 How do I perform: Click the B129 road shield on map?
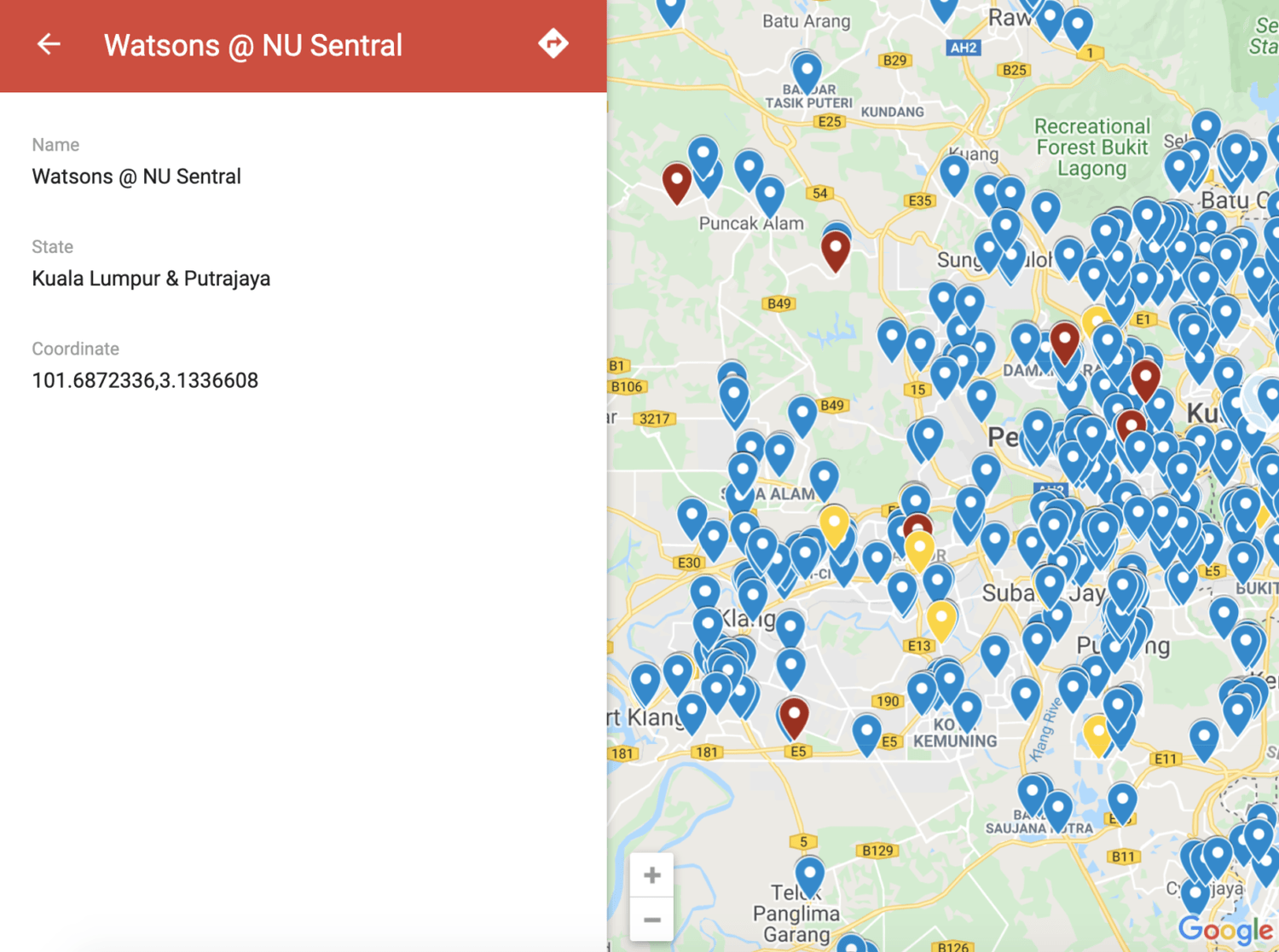(877, 851)
